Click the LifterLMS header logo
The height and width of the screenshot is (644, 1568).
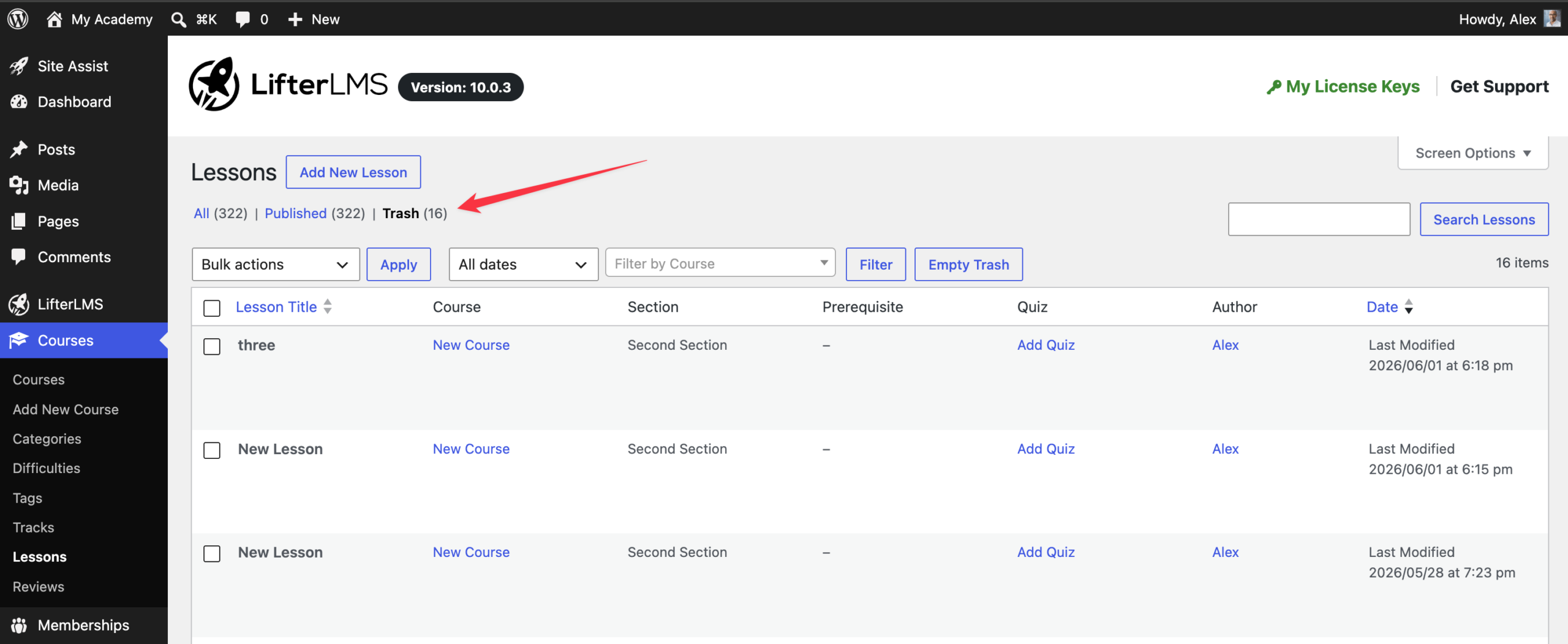pos(288,85)
